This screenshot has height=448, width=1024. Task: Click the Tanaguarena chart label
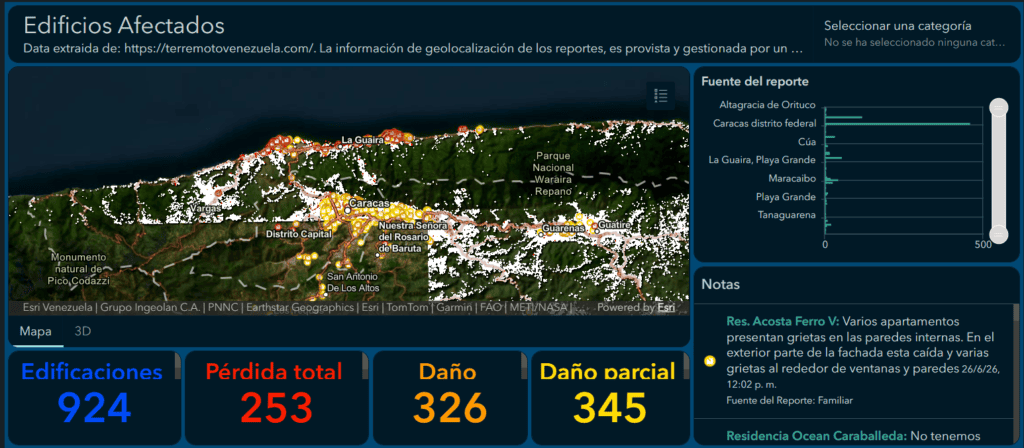click(x=787, y=215)
